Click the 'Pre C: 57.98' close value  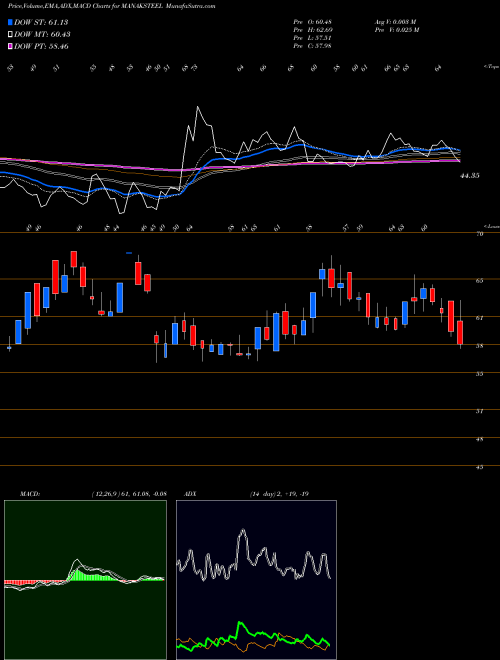[312, 46]
